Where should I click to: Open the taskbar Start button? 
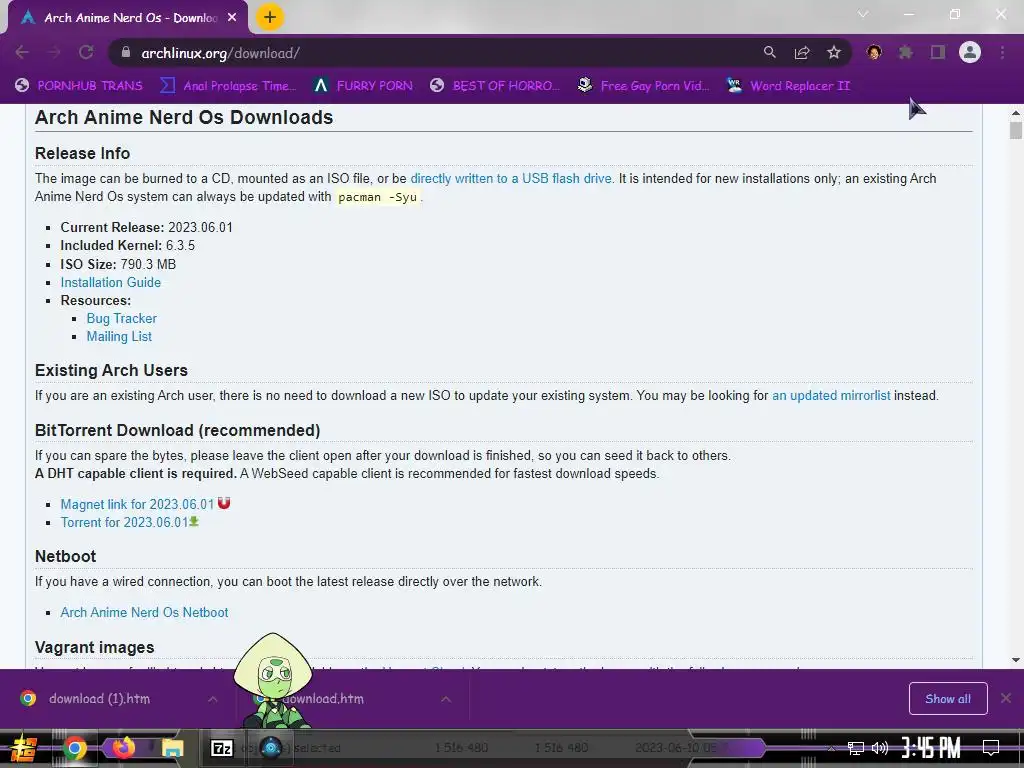24,748
